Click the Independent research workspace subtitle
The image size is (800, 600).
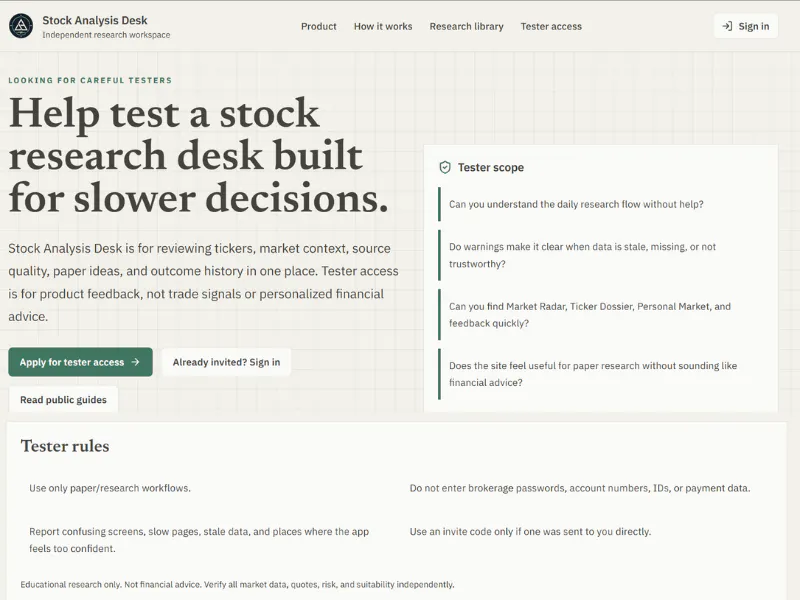(x=106, y=35)
